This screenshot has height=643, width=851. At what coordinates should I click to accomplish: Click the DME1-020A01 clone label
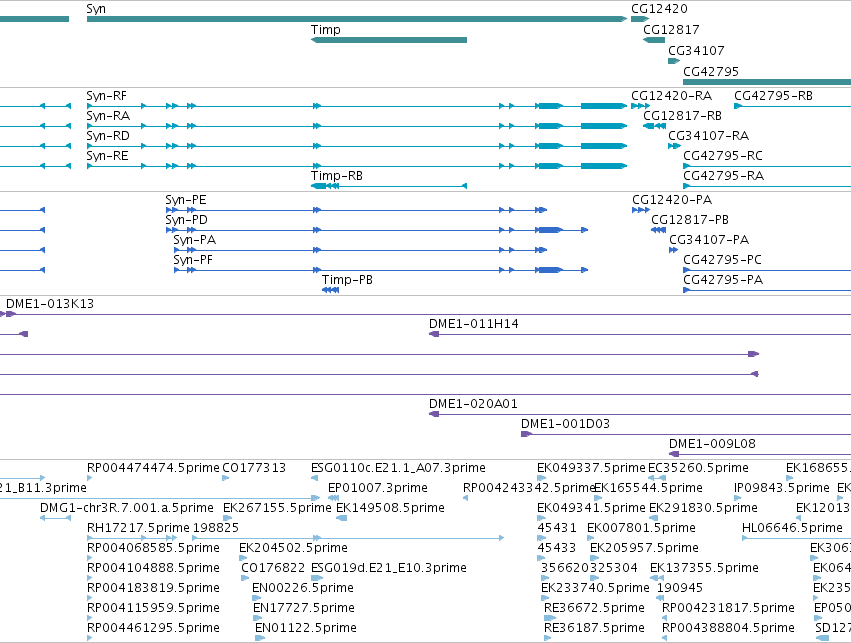[473, 404]
